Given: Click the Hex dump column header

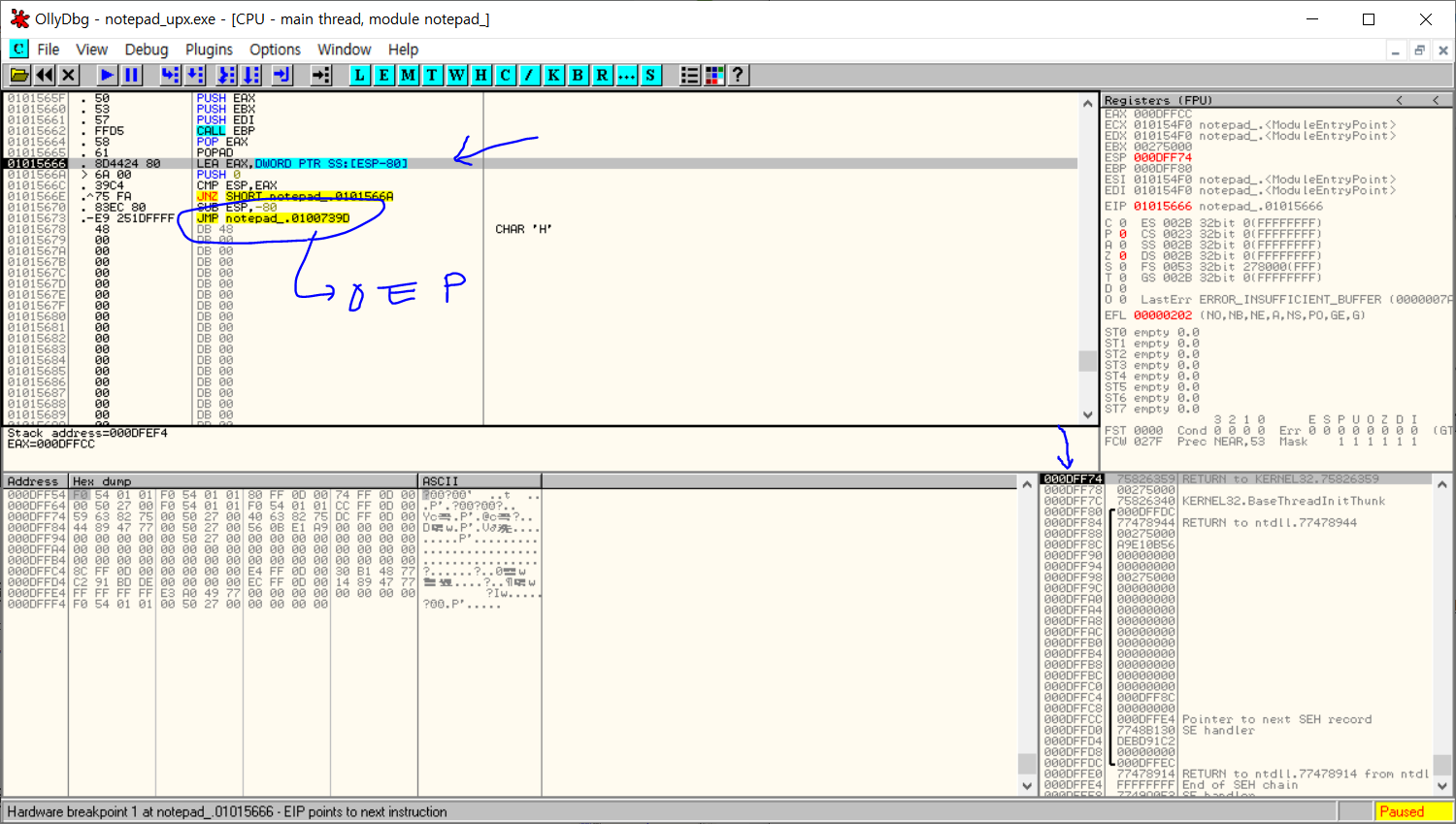Looking at the screenshot, I should pos(244,481).
